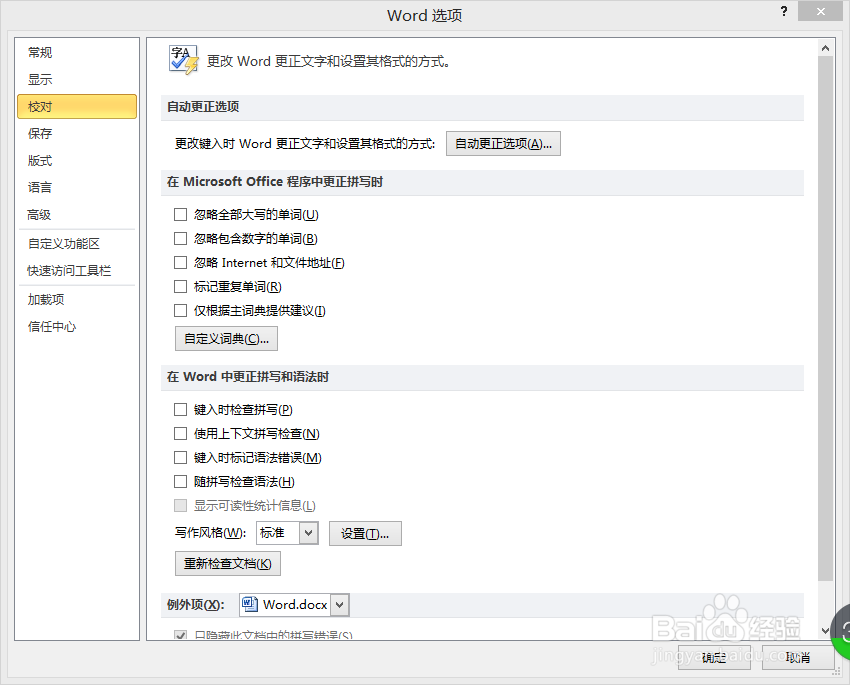Enable 仅根据主词典提供建议 checkbox
The width and height of the screenshot is (850, 685).
181,311
